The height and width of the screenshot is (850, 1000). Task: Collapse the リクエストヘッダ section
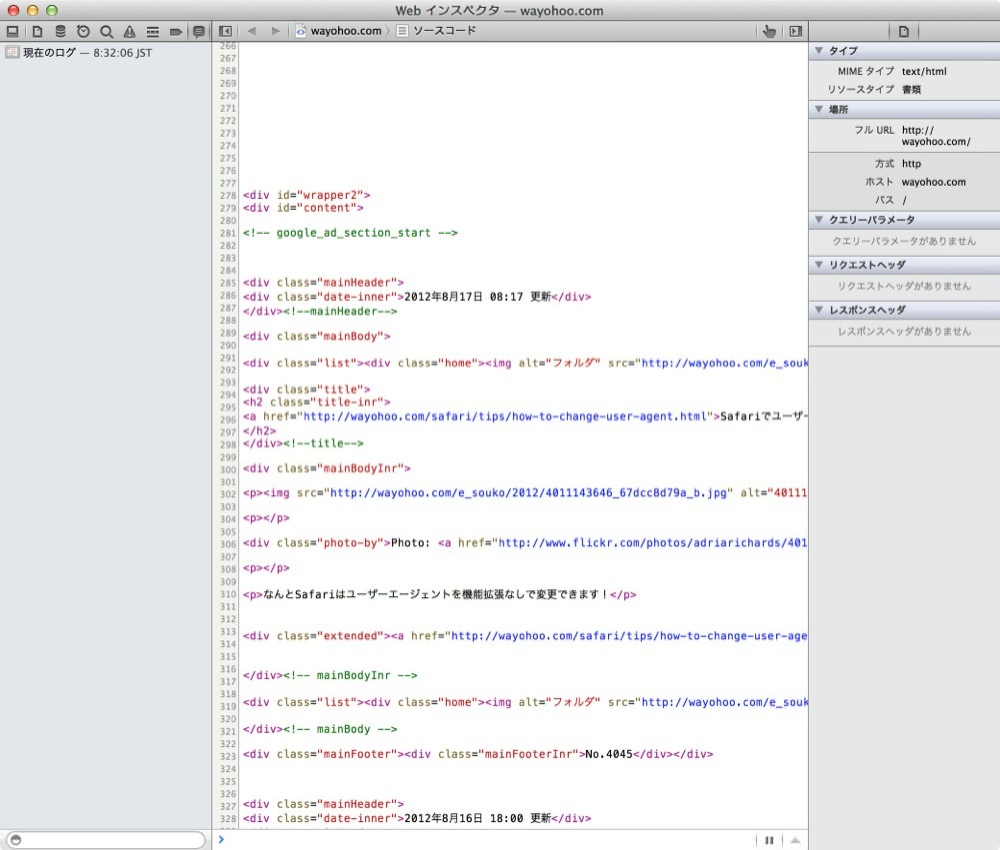(x=819, y=265)
